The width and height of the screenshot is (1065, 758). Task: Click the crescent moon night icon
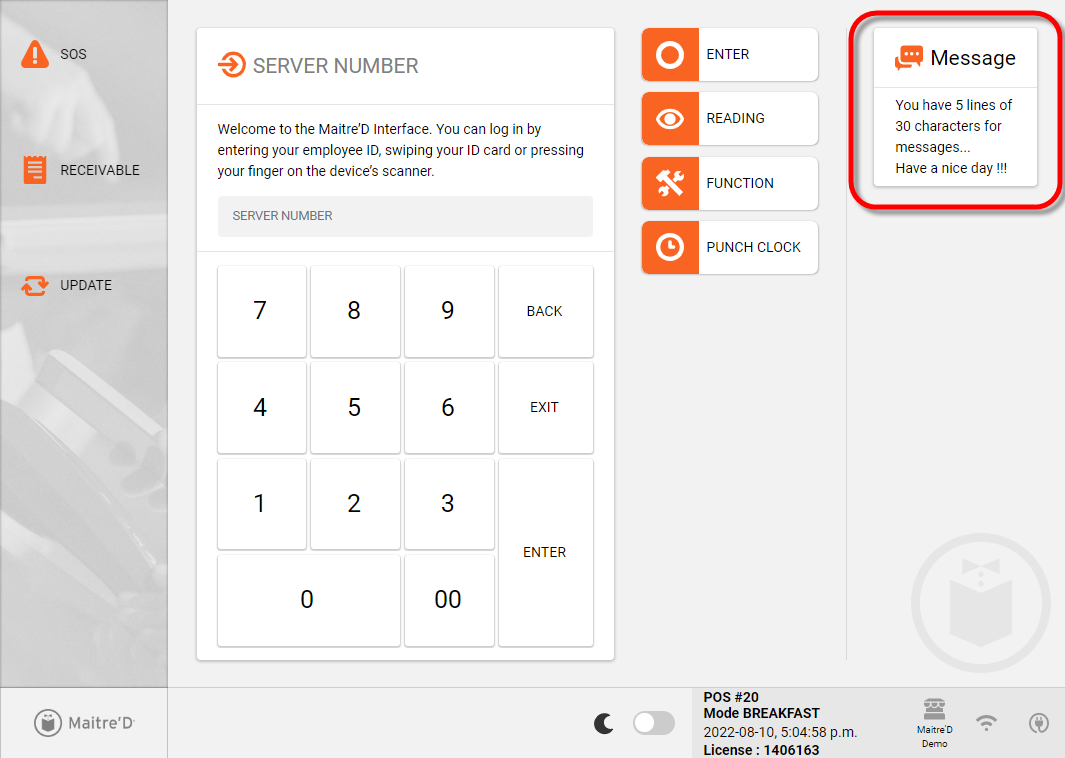(604, 723)
